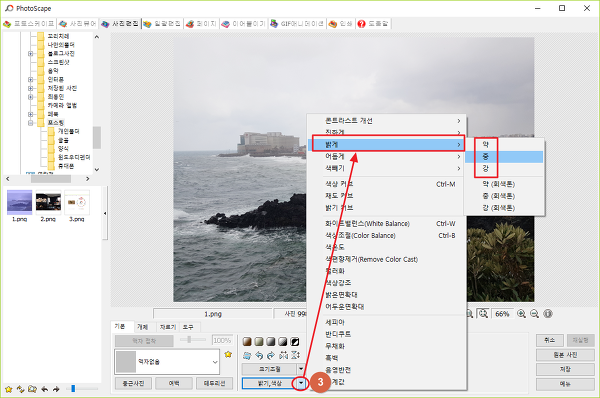Screen dimensions: 600x398
Task: Choose 콘트라스트 개선 in the menu
Action: click(387, 121)
